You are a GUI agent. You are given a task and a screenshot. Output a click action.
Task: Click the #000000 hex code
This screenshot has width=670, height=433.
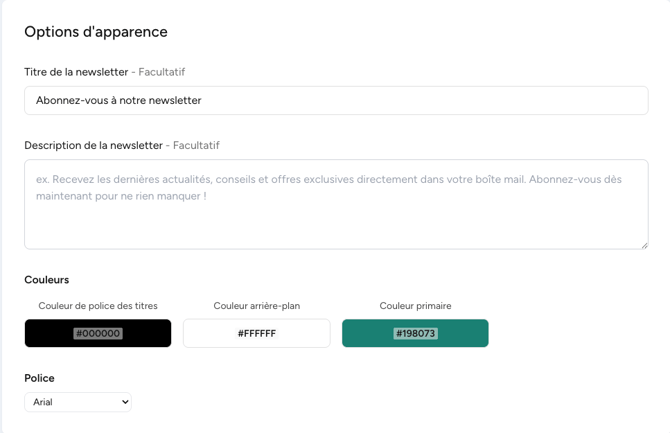[x=98, y=333]
